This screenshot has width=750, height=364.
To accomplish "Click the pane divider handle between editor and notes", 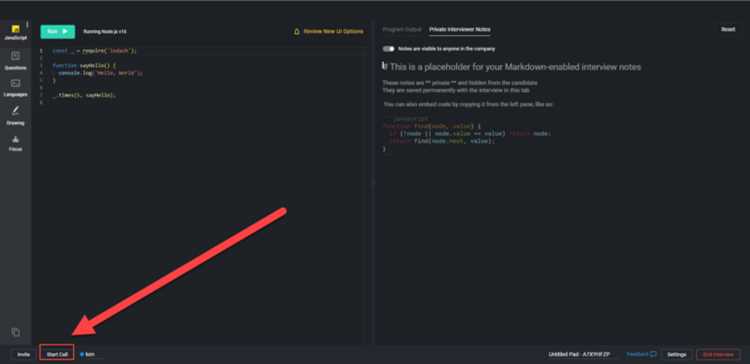I will tap(373, 182).
